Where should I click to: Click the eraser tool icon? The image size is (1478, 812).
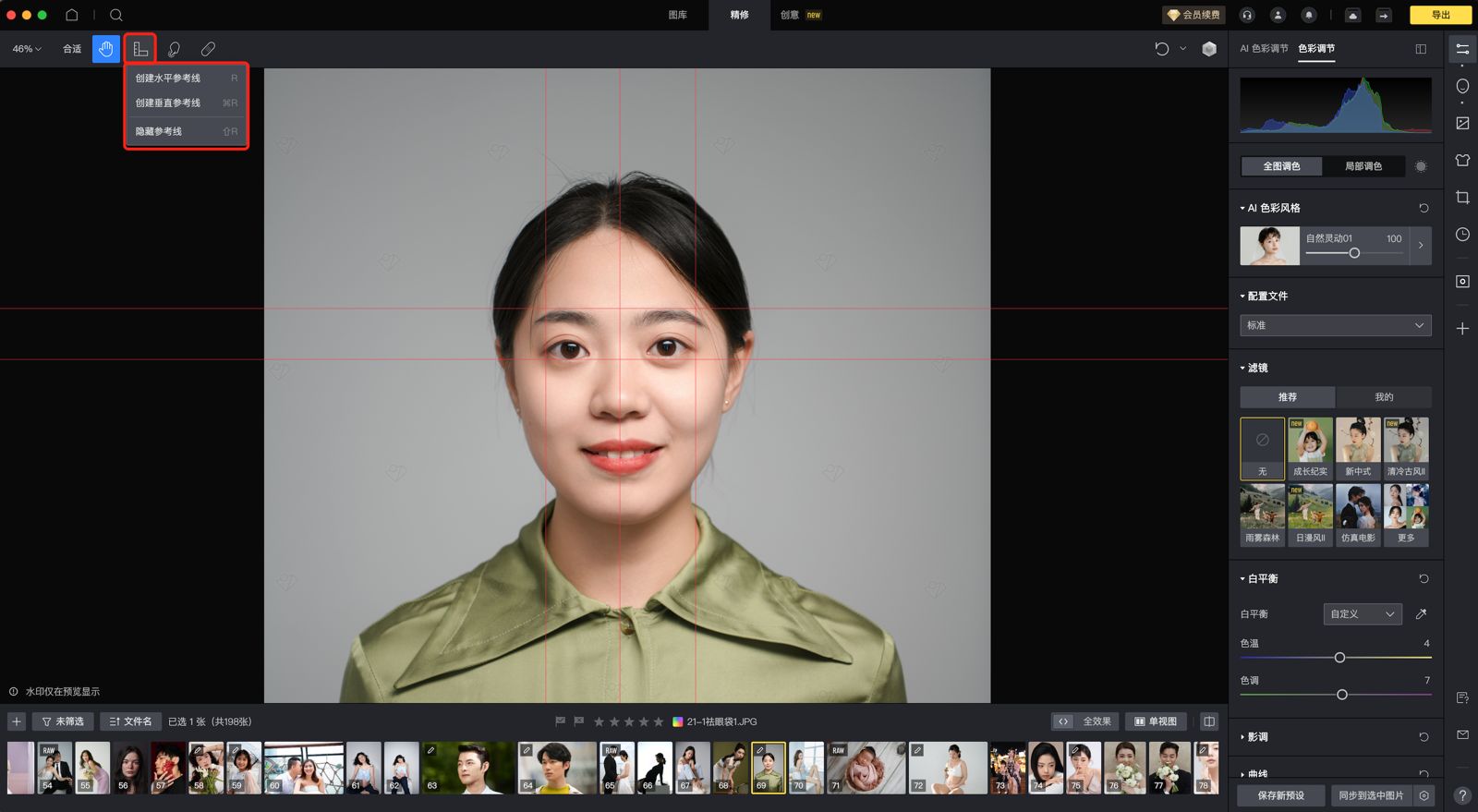coord(208,49)
